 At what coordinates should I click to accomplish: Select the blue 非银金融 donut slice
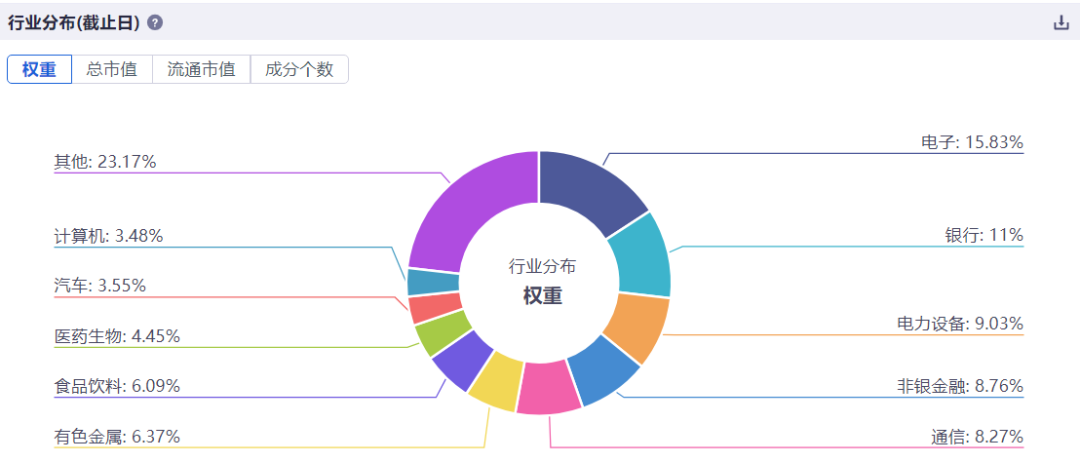pyautogui.click(x=601, y=373)
